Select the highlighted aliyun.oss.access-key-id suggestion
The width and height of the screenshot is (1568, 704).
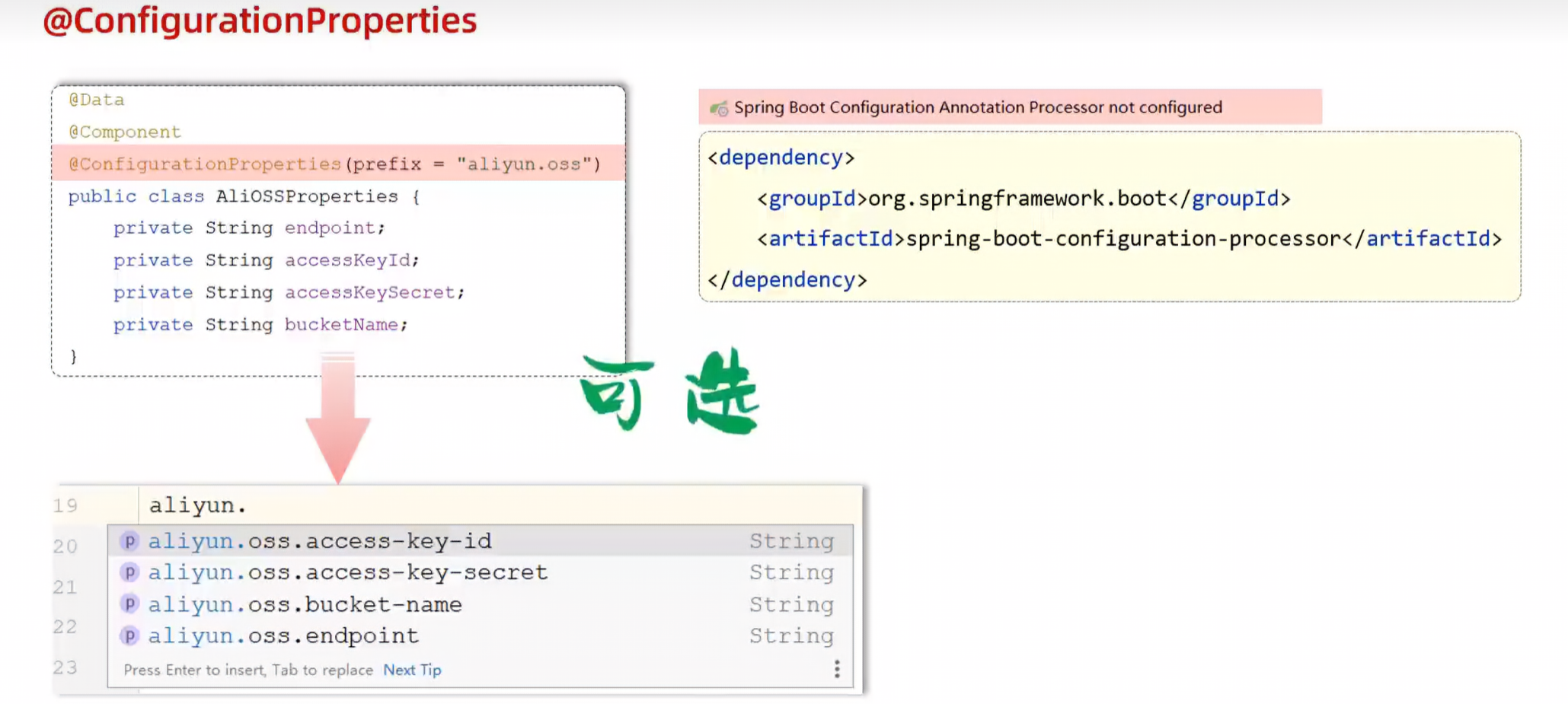320,540
